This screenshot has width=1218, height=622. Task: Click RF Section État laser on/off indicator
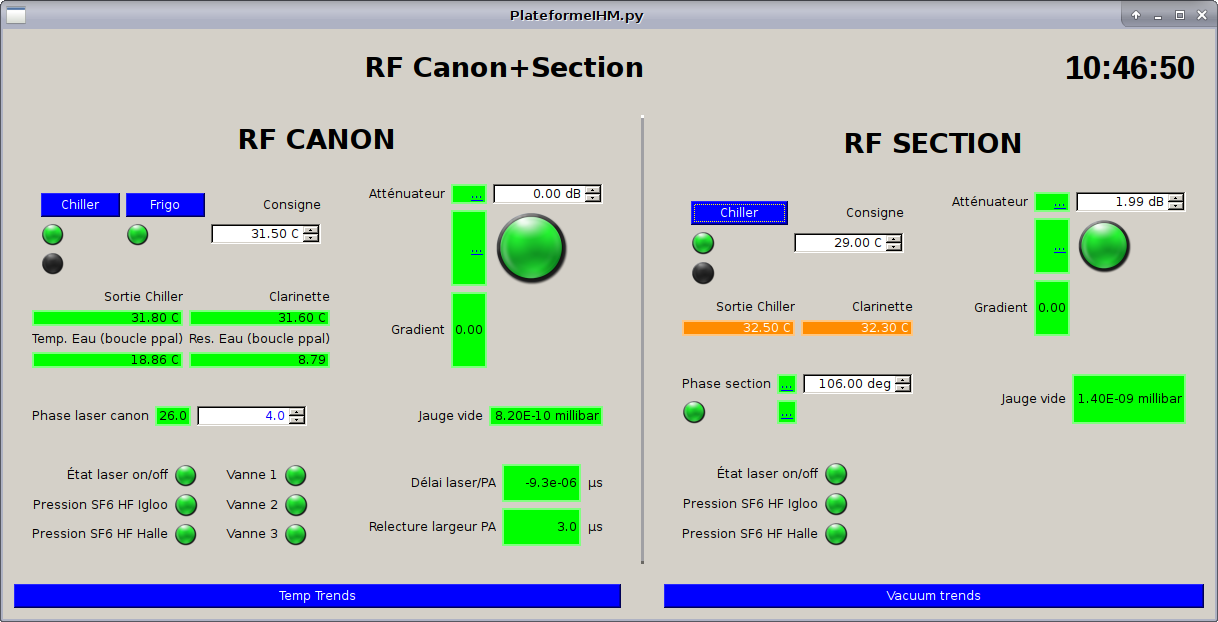pos(836,474)
